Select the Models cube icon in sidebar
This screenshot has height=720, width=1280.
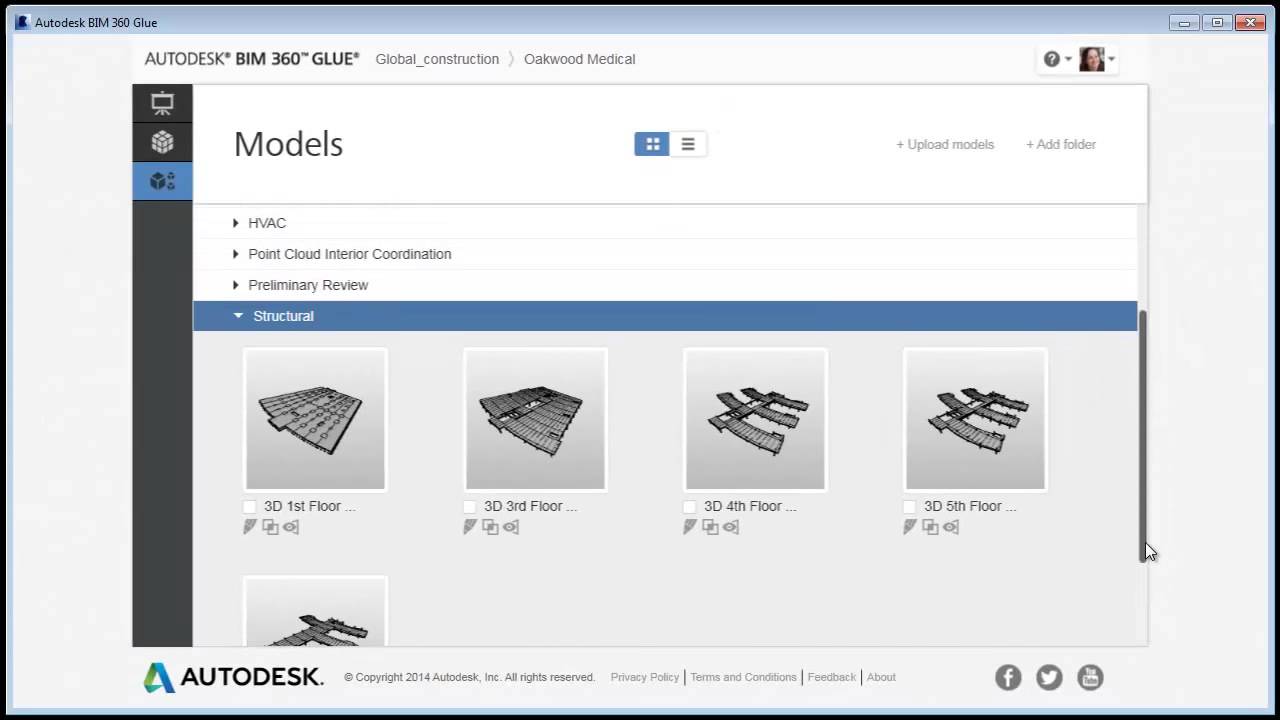162,142
